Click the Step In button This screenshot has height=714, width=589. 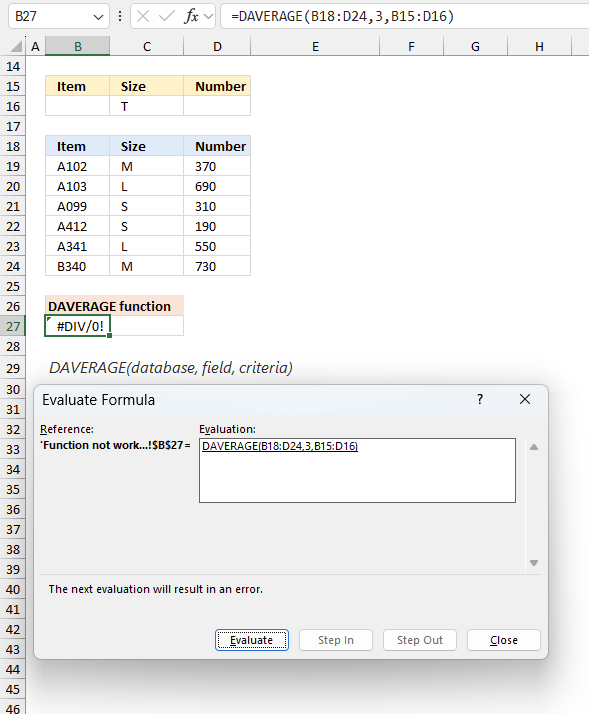coord(336,640)
